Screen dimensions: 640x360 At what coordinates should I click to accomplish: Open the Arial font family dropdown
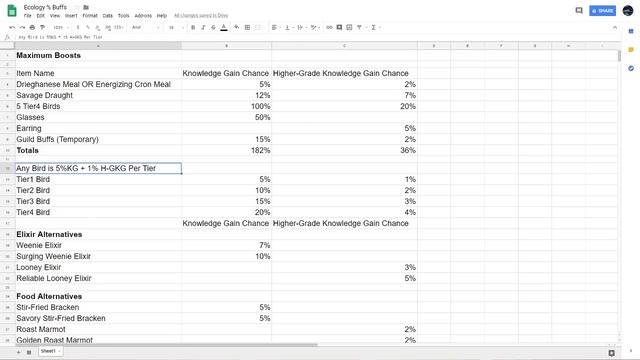146,27
